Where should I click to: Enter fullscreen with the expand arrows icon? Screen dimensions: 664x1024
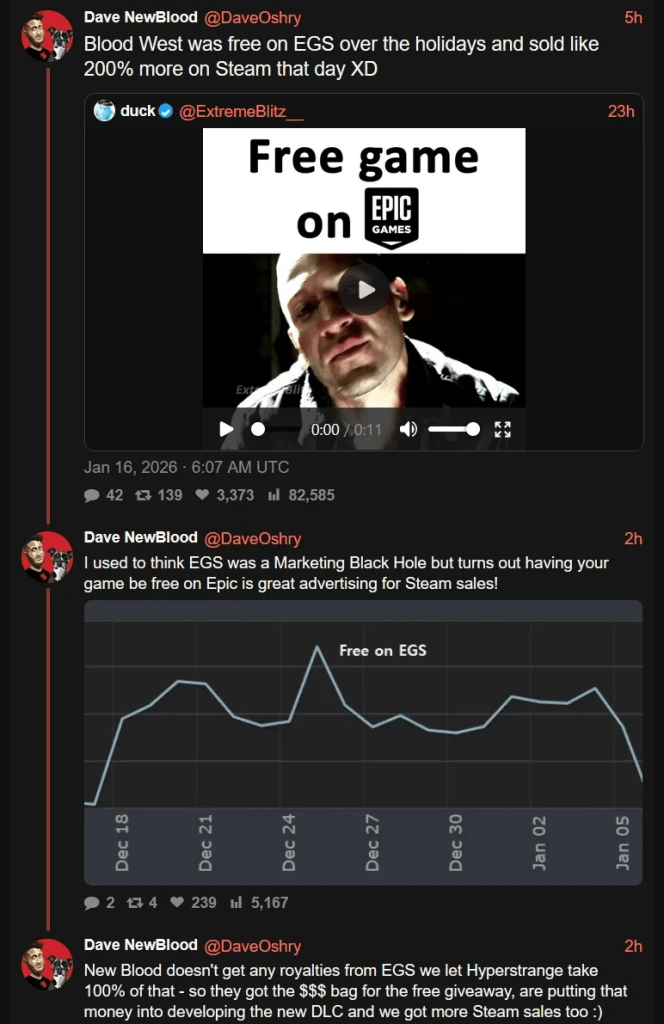pyautogui.click(x=502, y=429)
